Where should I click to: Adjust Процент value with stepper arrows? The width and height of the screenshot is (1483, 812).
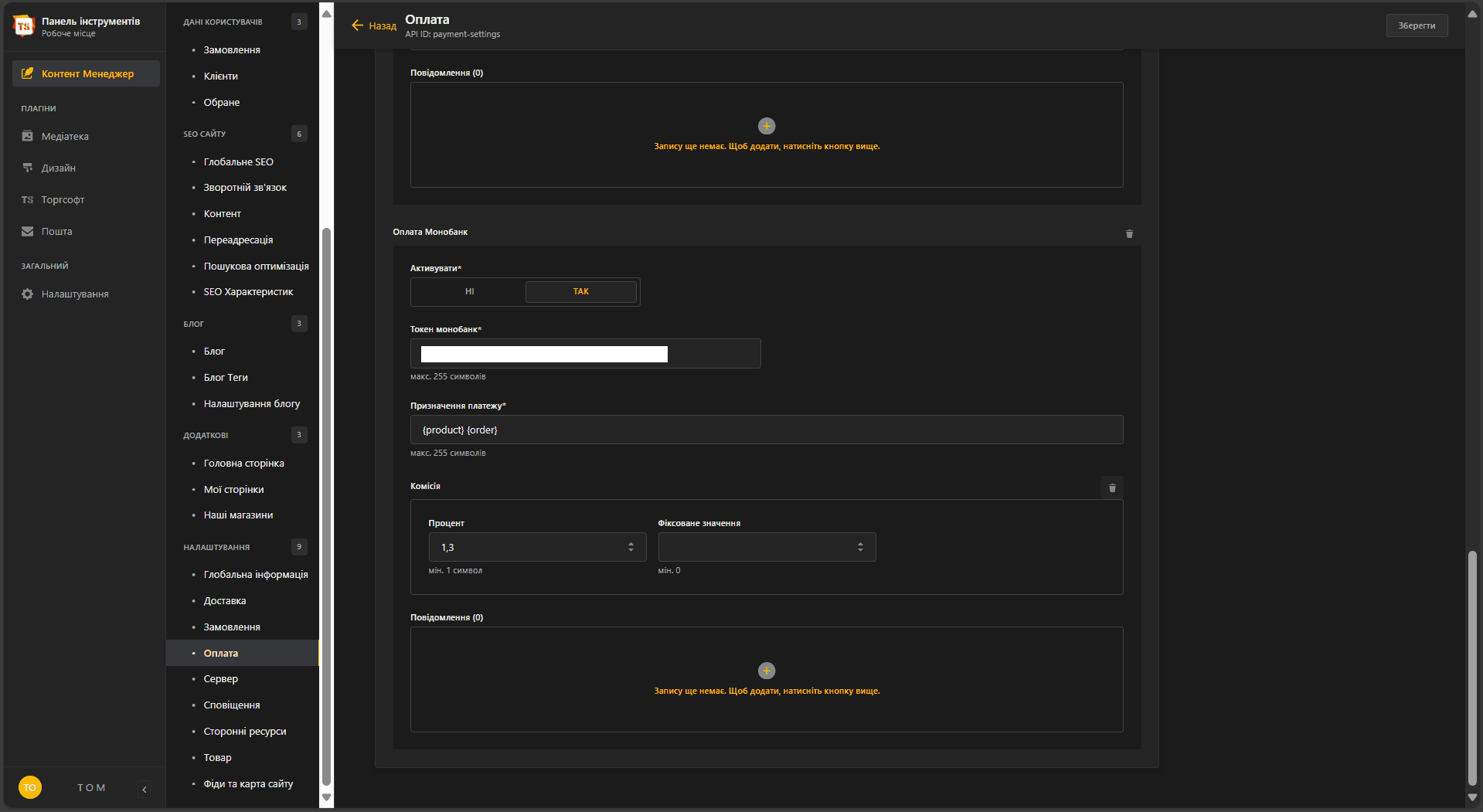click(631, 547)
